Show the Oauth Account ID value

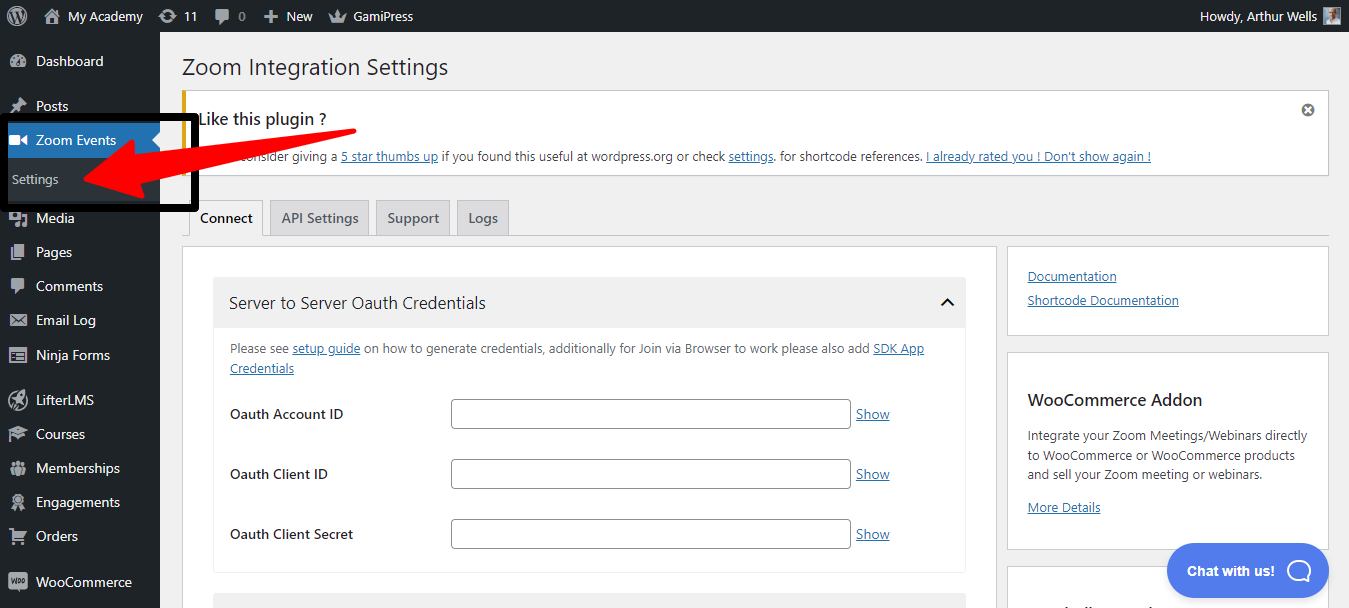[872, 414]
